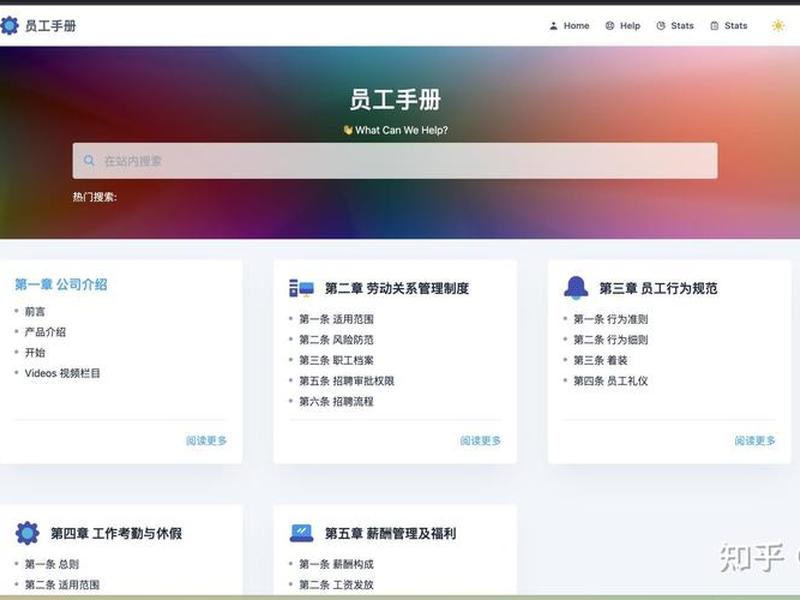
Task: Click the bell icon of 第三章
Action: (576, 288)
